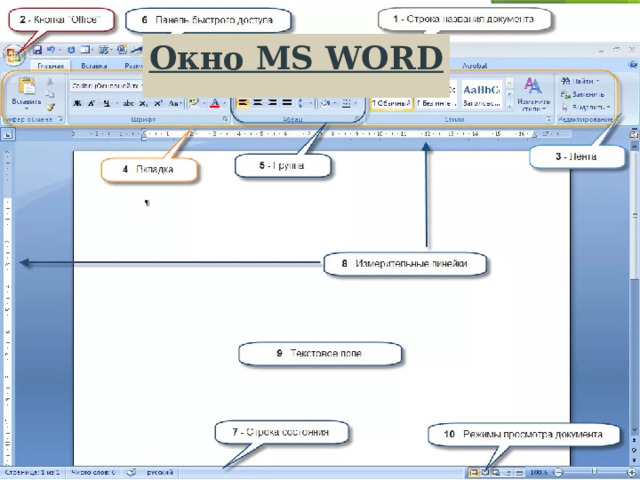Select the Без интервала style
Image resolution: width=640 pixels, height=480 pixels.
(x=436, y=103)
